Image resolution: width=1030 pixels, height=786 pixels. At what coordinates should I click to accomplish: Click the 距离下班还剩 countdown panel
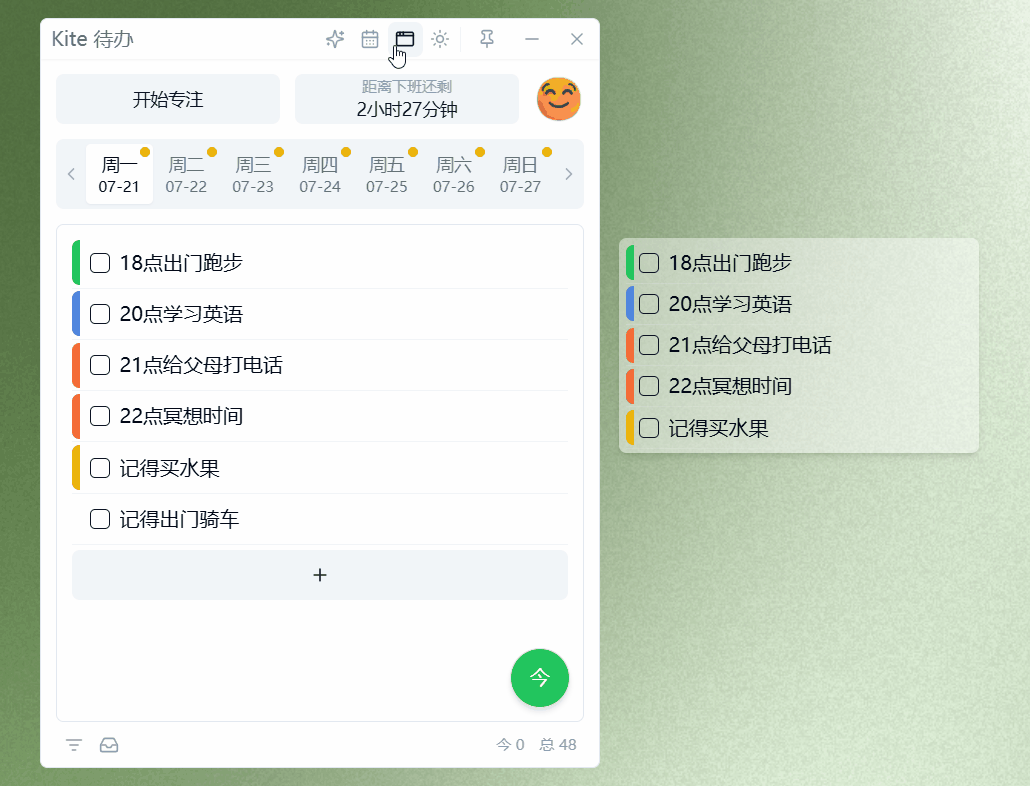[x=406, y=99]
